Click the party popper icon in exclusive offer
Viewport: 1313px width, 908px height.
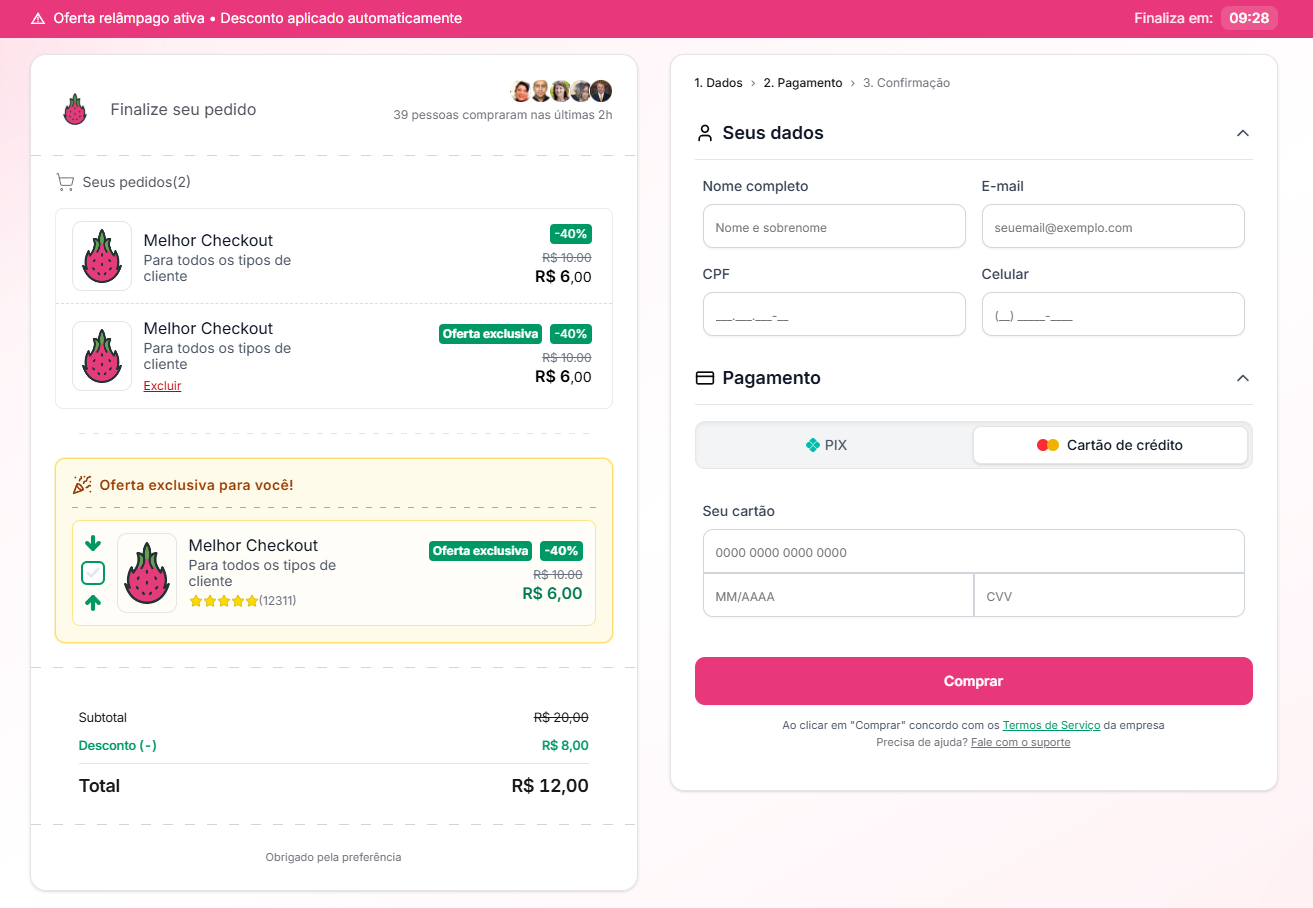(x=82, y=485)
